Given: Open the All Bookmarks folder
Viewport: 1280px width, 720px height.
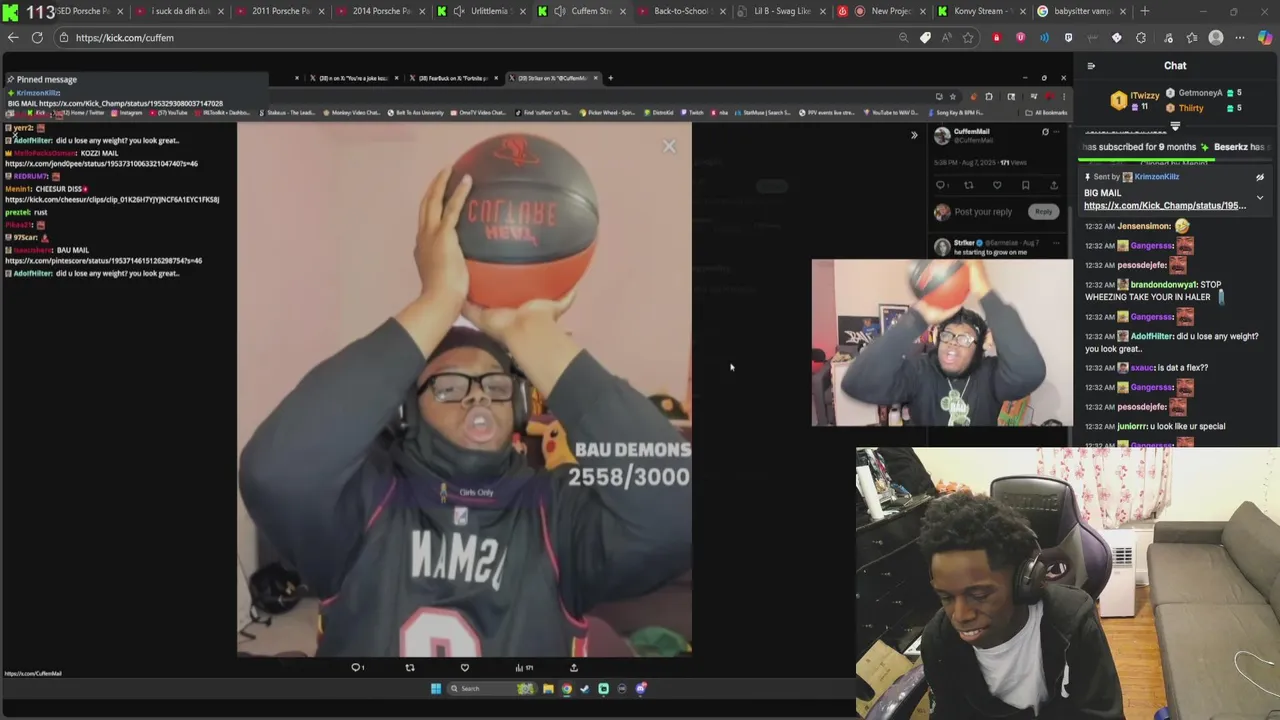Looking at the screenshot, I should (x=1046, y=113).
